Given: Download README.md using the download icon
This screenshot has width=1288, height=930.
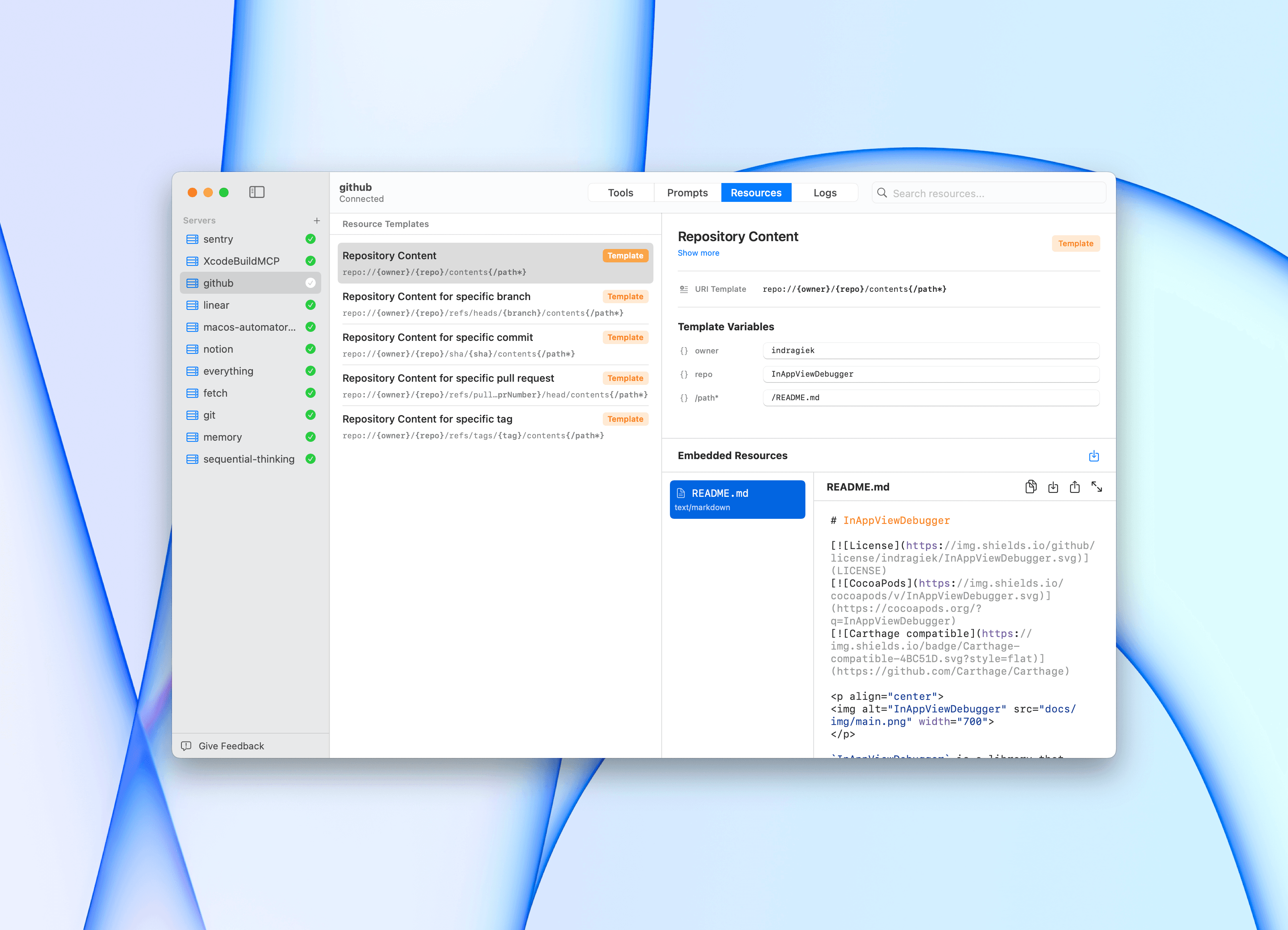Looking at the screenshot, I should point(1053,487).
